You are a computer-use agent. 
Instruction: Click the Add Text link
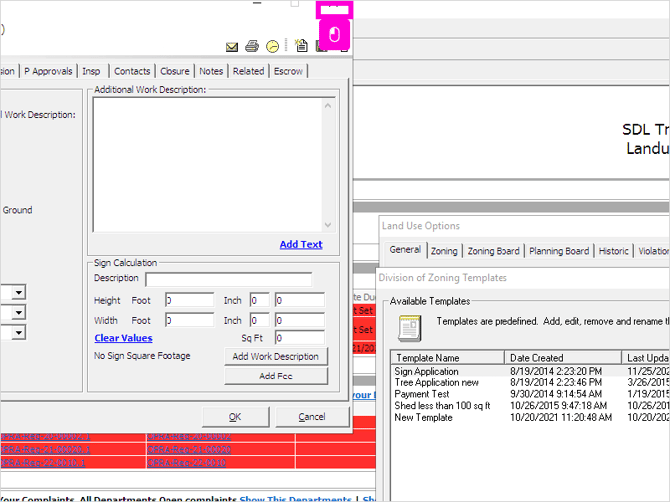click(x=301, y=244)
